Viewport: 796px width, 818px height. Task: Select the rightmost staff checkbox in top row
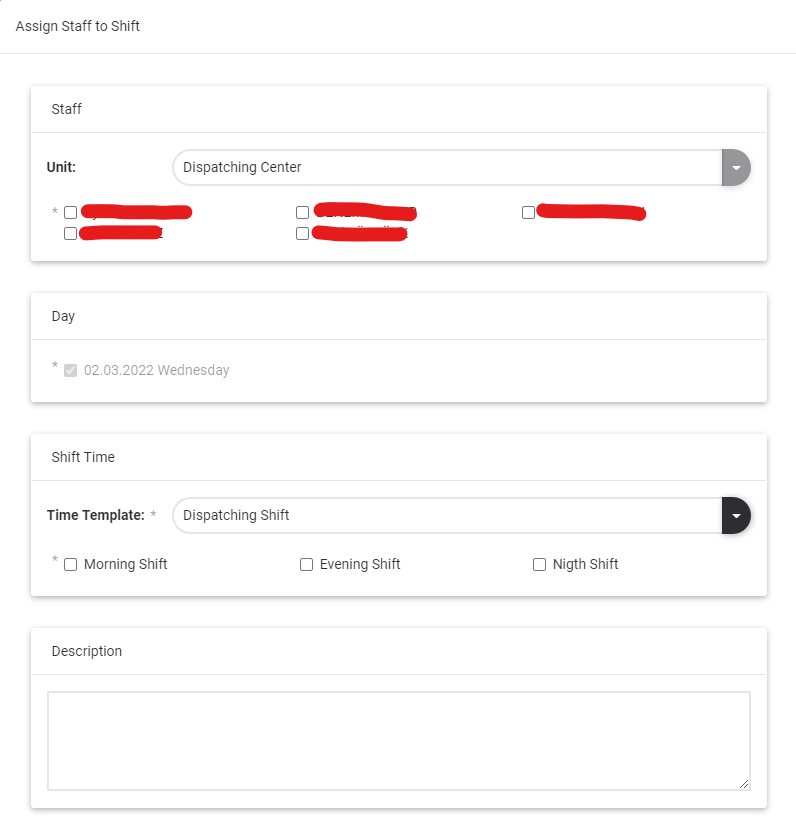point(529,213)
